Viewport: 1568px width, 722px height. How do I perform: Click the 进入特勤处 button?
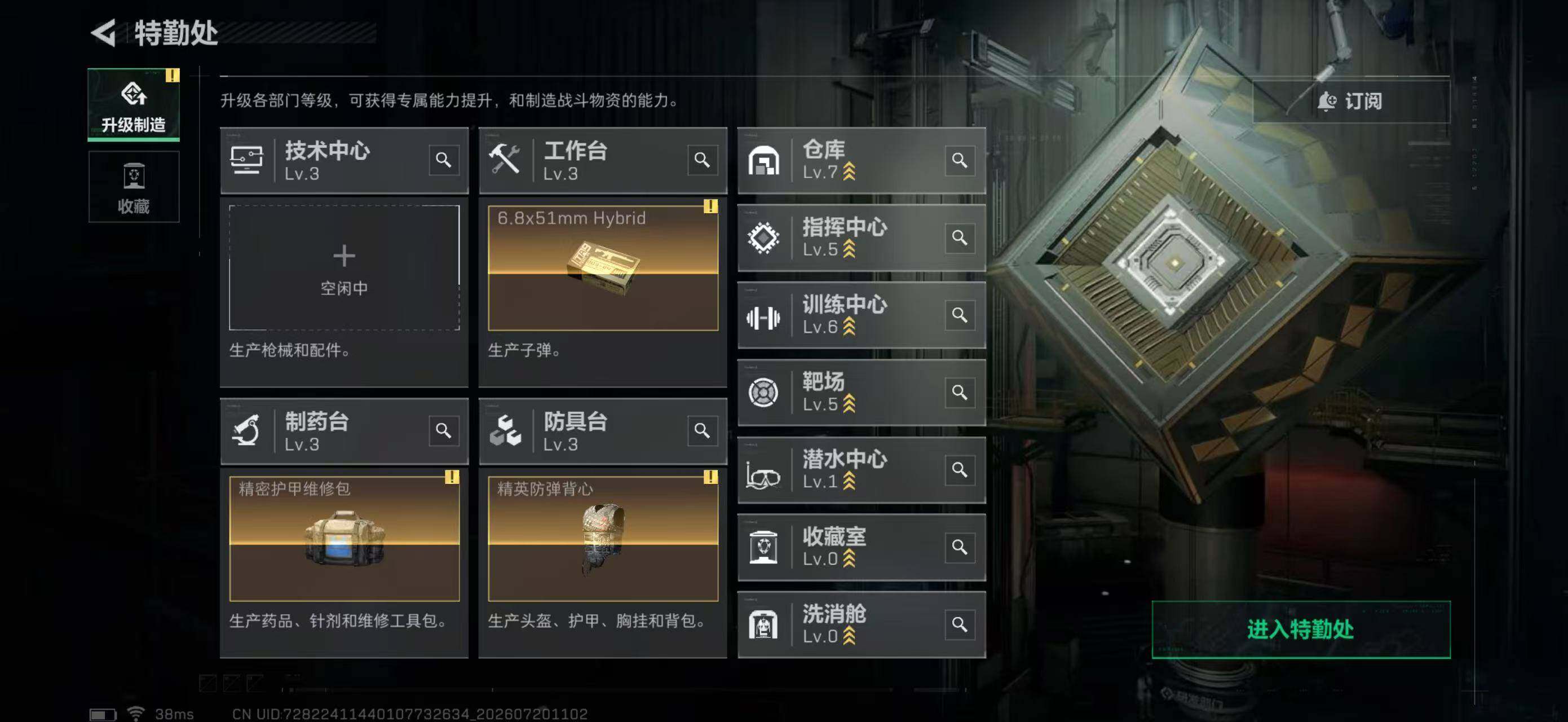[x=1301, y=629]
